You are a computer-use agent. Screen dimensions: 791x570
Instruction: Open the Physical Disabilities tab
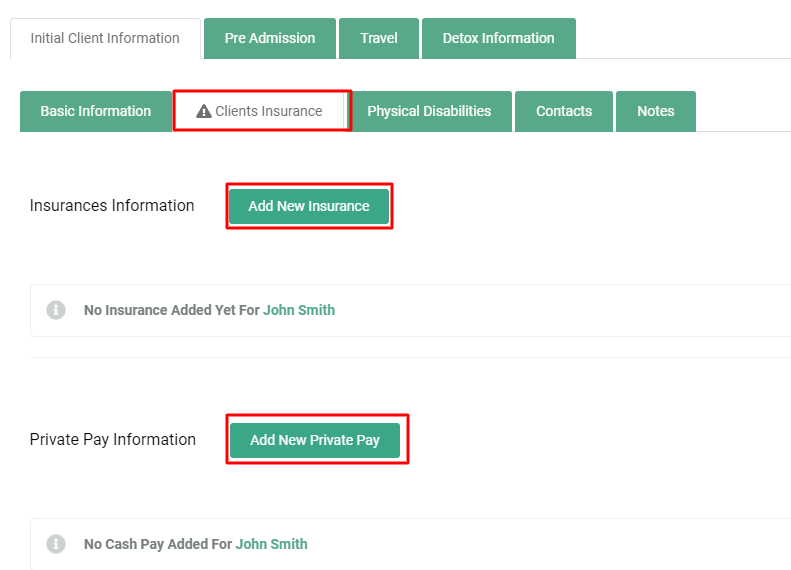tap(429, 111)
